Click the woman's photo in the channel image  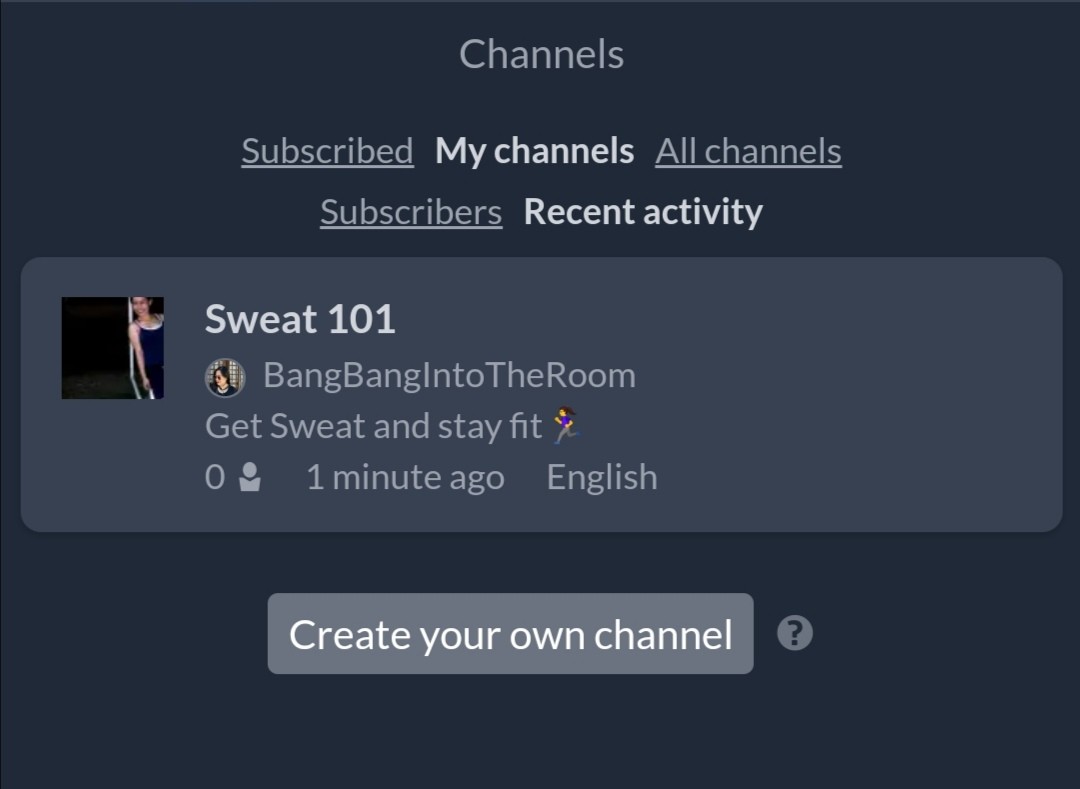pyautogui.click(x=146, y=348)
